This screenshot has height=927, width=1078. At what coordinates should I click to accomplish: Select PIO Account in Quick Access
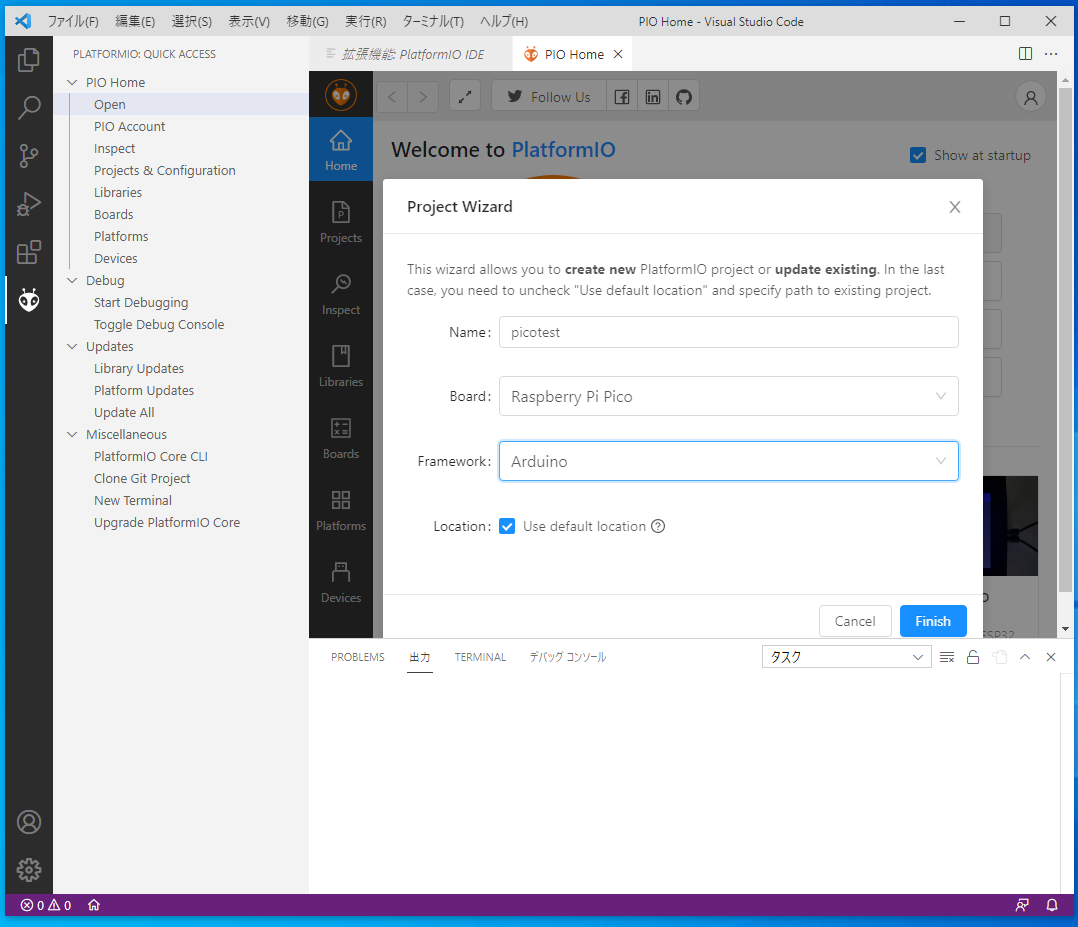(x=129, y=127)
